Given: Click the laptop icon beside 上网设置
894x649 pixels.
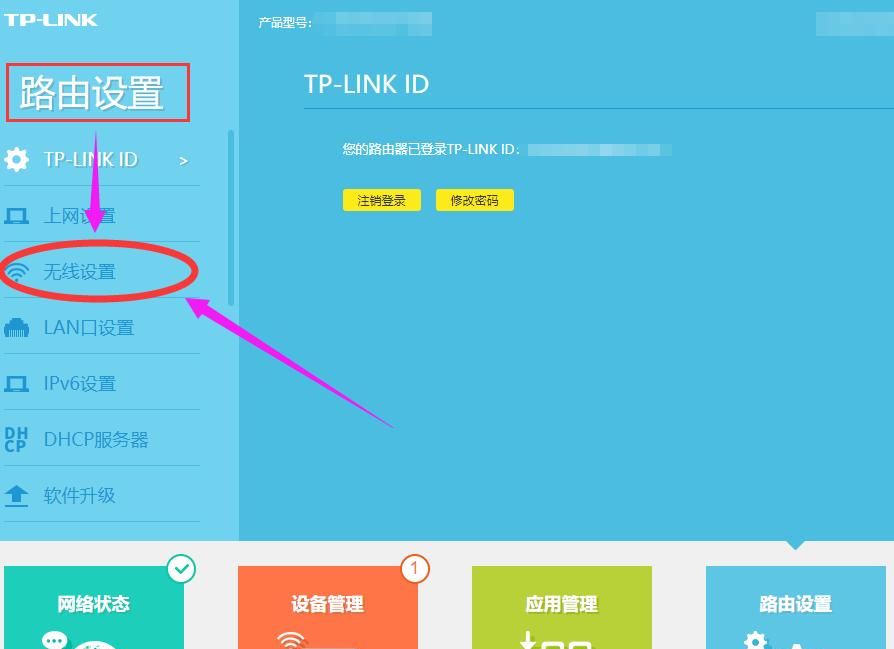Looking at the screenshot, I should click(17, 216).
